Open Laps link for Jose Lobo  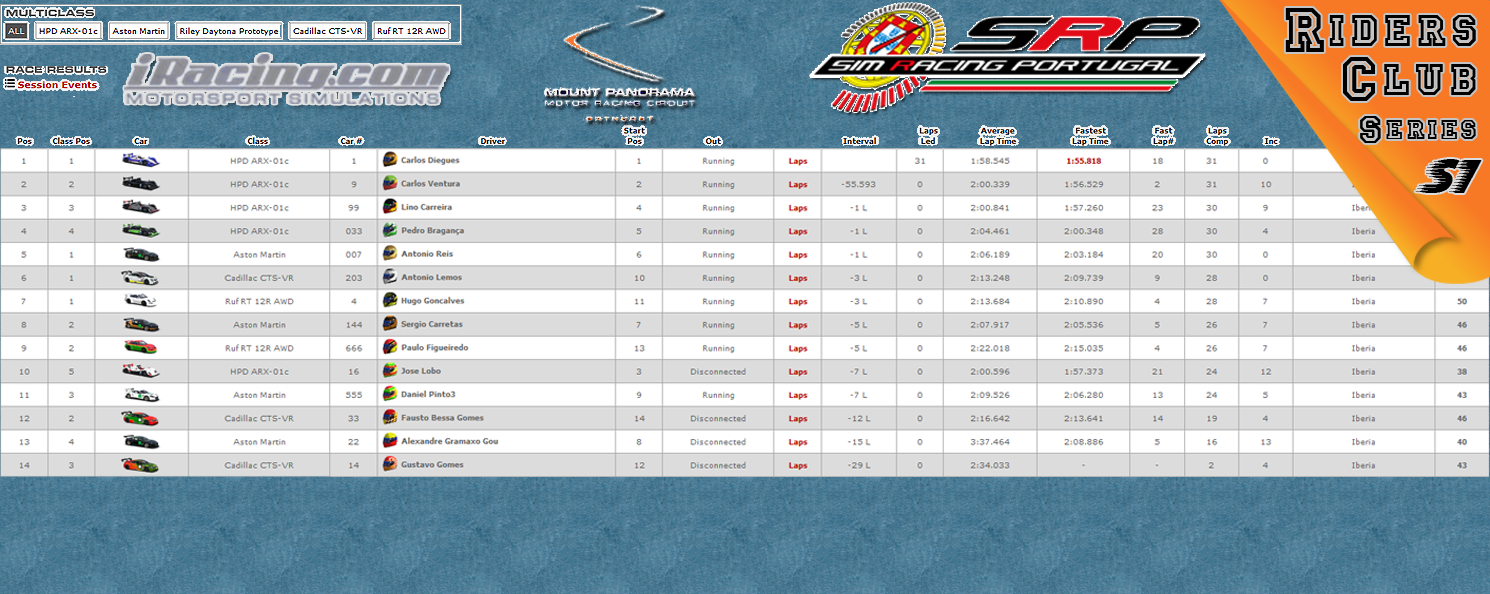pos(797,372)
